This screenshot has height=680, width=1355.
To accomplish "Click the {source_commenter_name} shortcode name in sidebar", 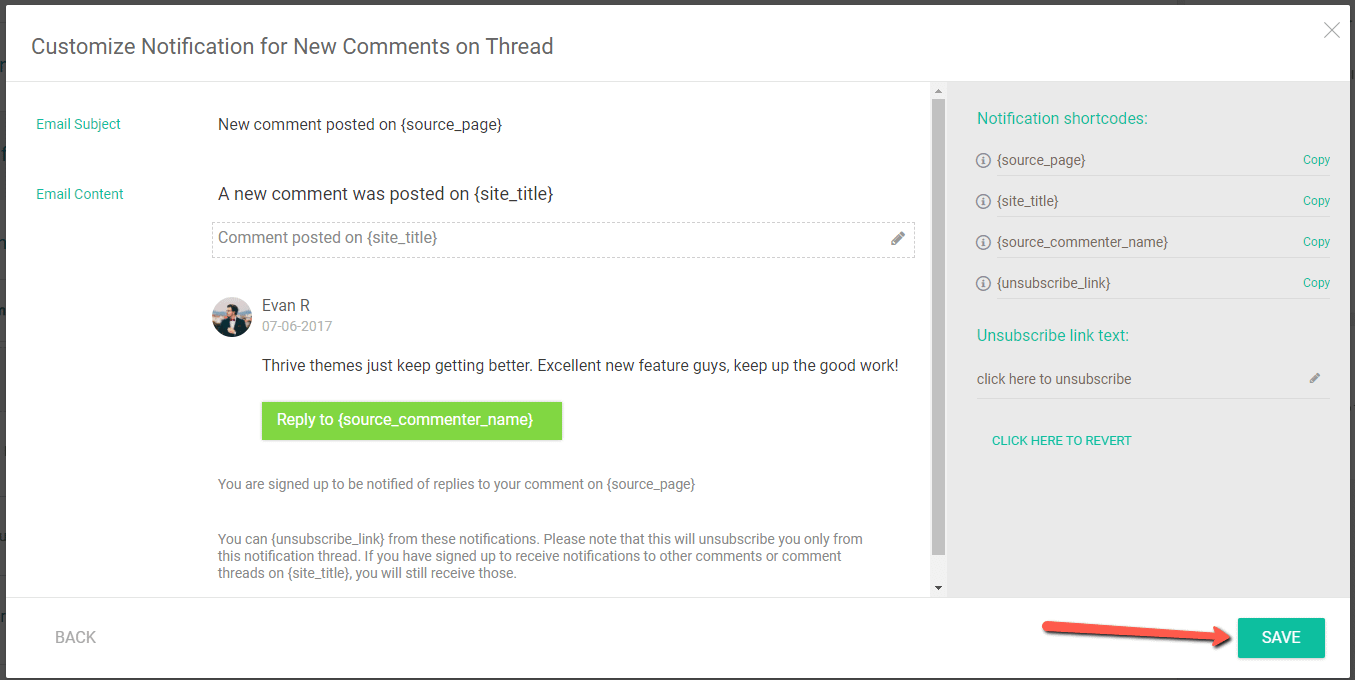I will [x=1082, y=242].
